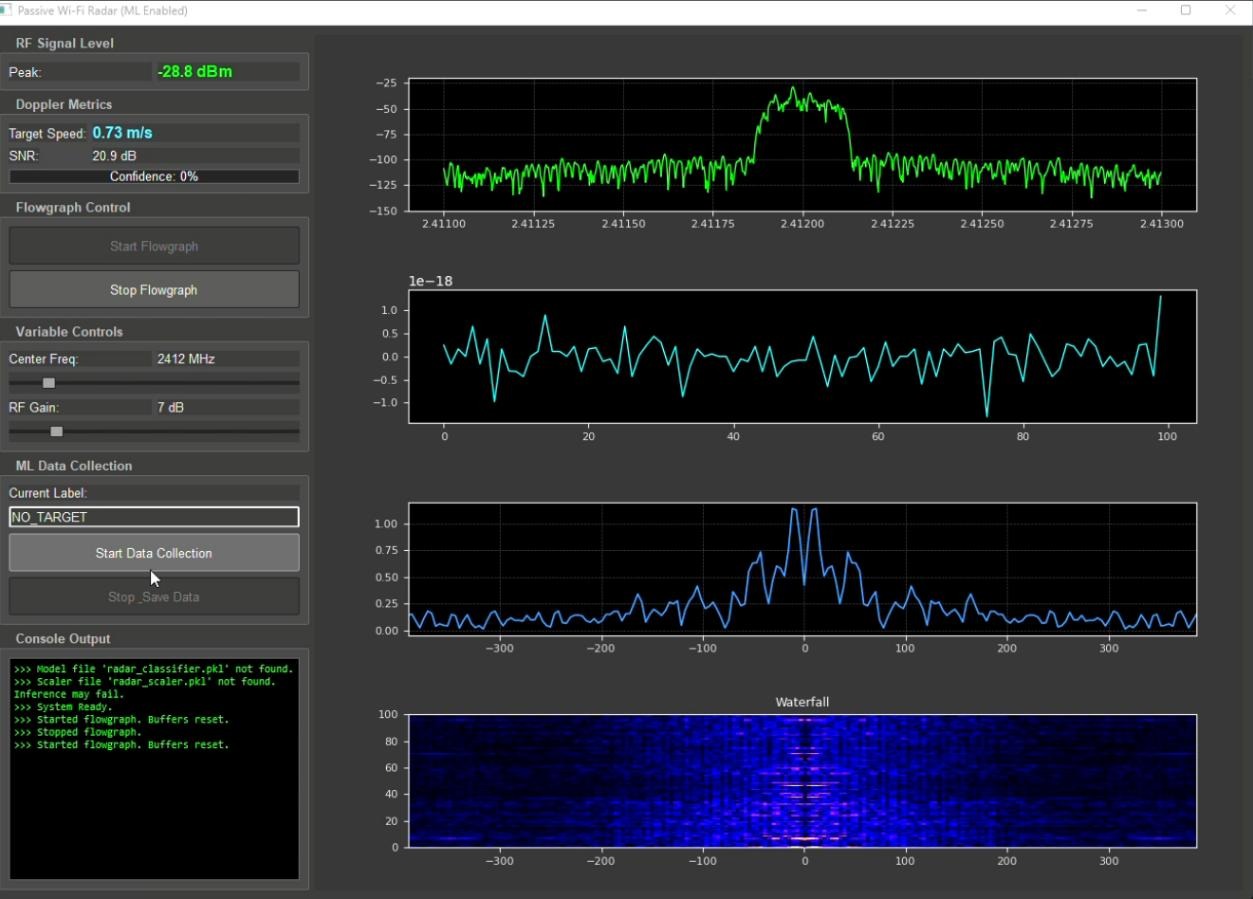The height and width of the screenshot is (899, 1253).
Task: Minimize the Passive Wi-Fi Radar window
Action: pos(1142,10)
